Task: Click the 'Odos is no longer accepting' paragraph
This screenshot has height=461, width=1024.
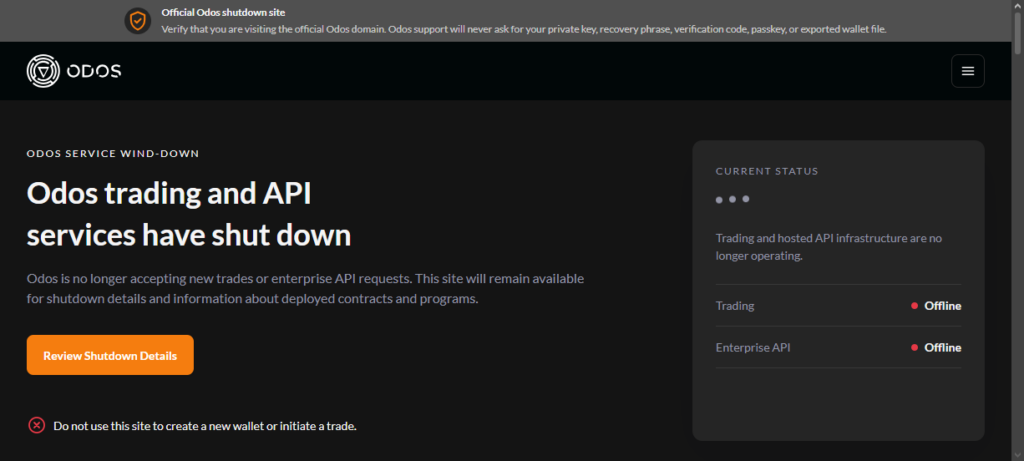Action: click(306, 289)
